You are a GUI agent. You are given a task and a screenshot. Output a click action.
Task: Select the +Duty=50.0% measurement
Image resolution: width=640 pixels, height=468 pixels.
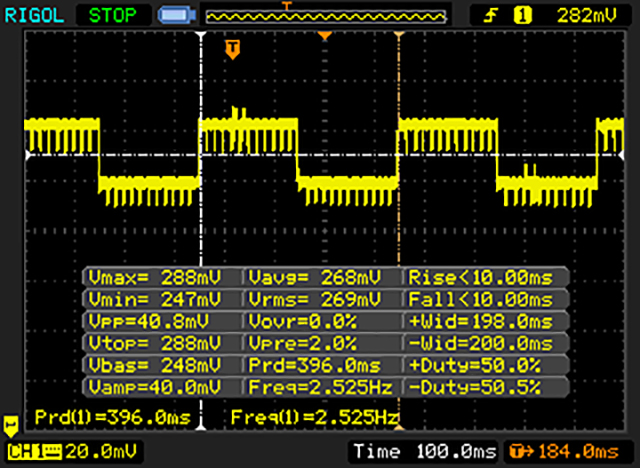pos(486,364)
